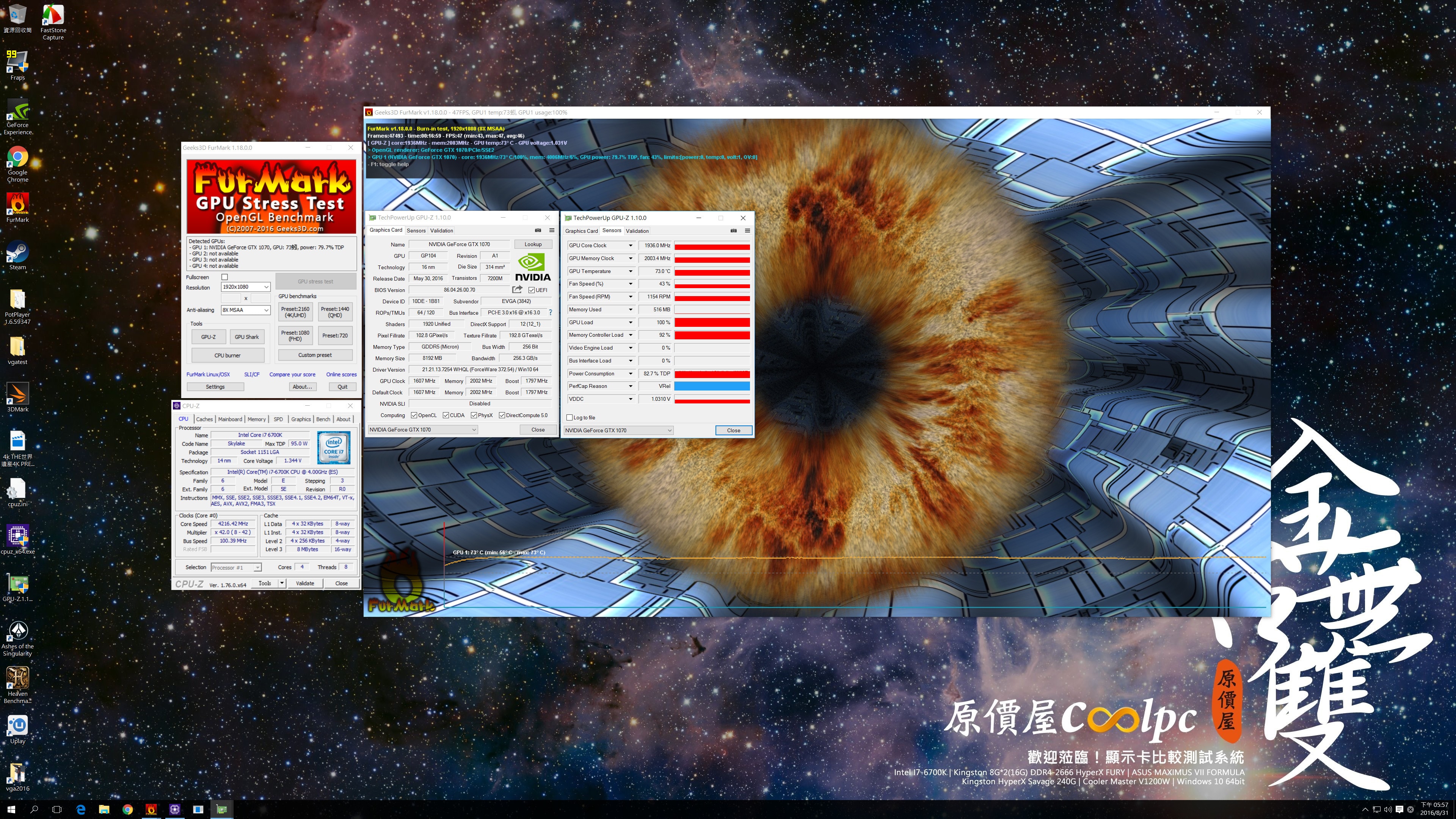Toggle the PhysX checkbox in GPU-Z

coord(474,416)
